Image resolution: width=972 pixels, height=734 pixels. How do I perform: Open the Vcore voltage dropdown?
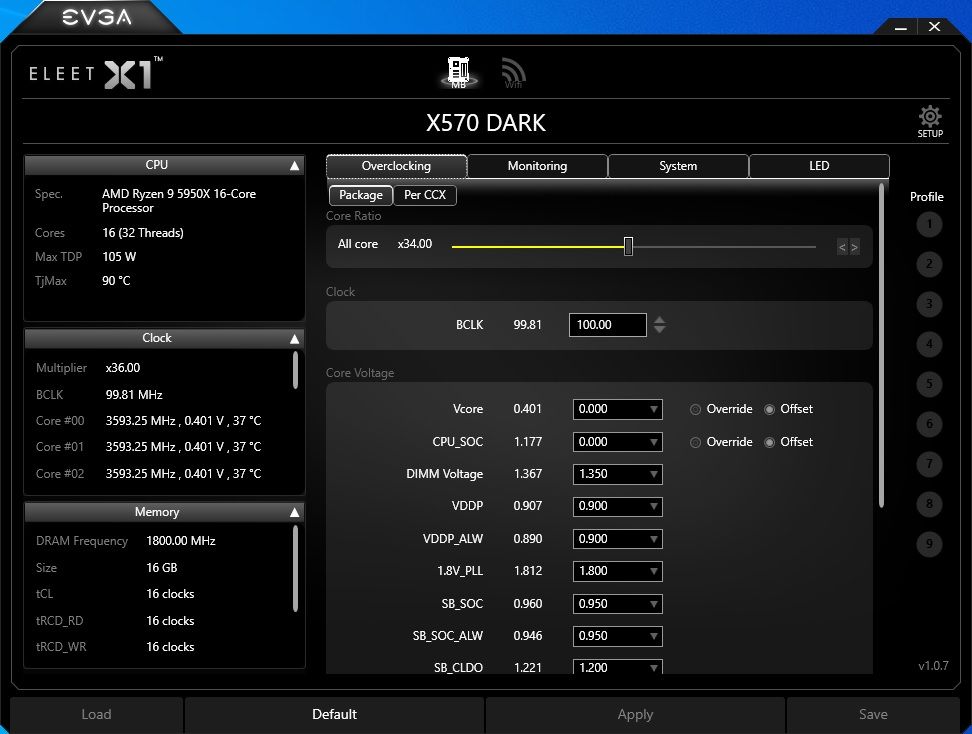pyautogui.click(x=617, y=409)
